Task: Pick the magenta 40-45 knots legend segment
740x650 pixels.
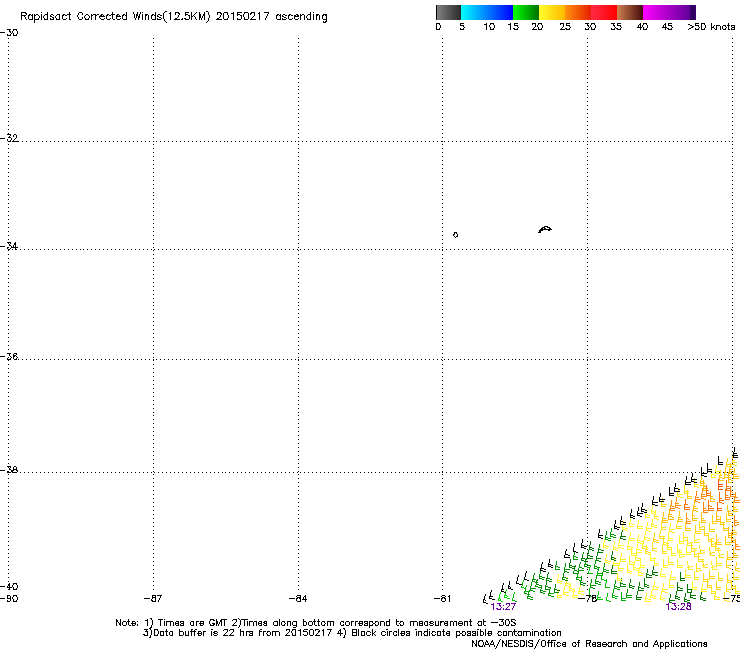Action: pos(664,12)
